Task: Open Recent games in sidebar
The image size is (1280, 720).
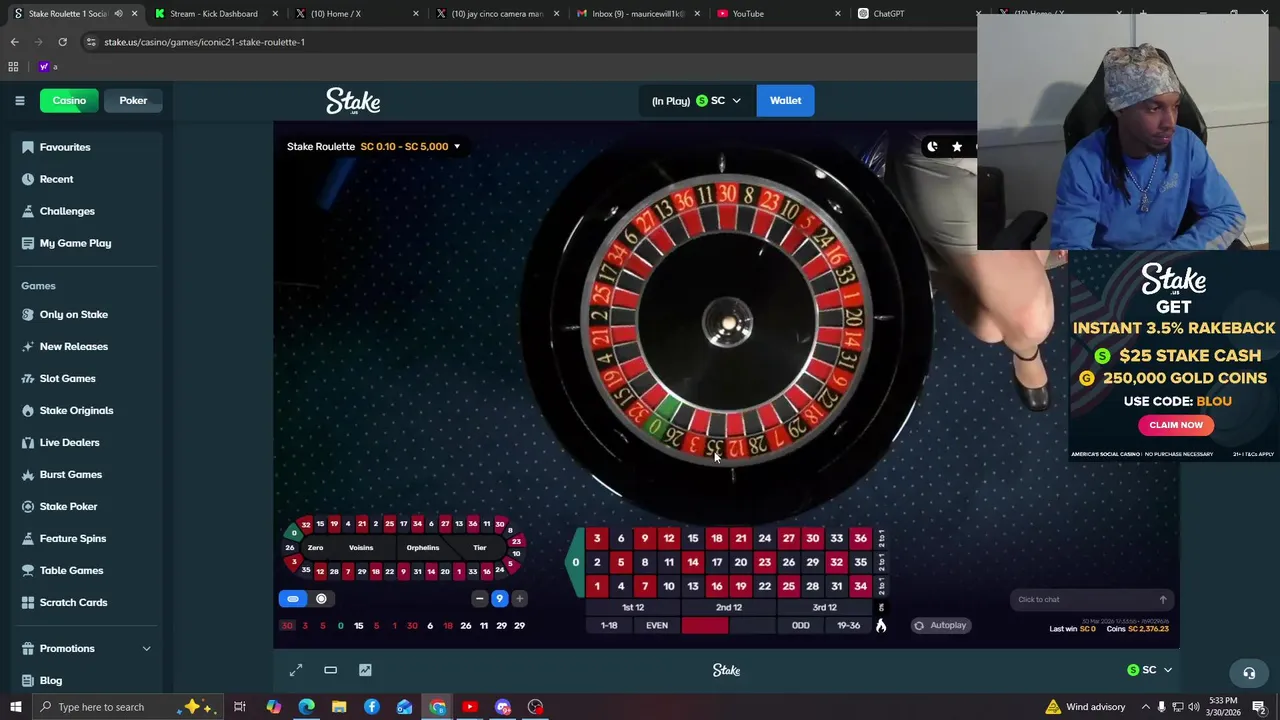Action: tap(85, 179)
